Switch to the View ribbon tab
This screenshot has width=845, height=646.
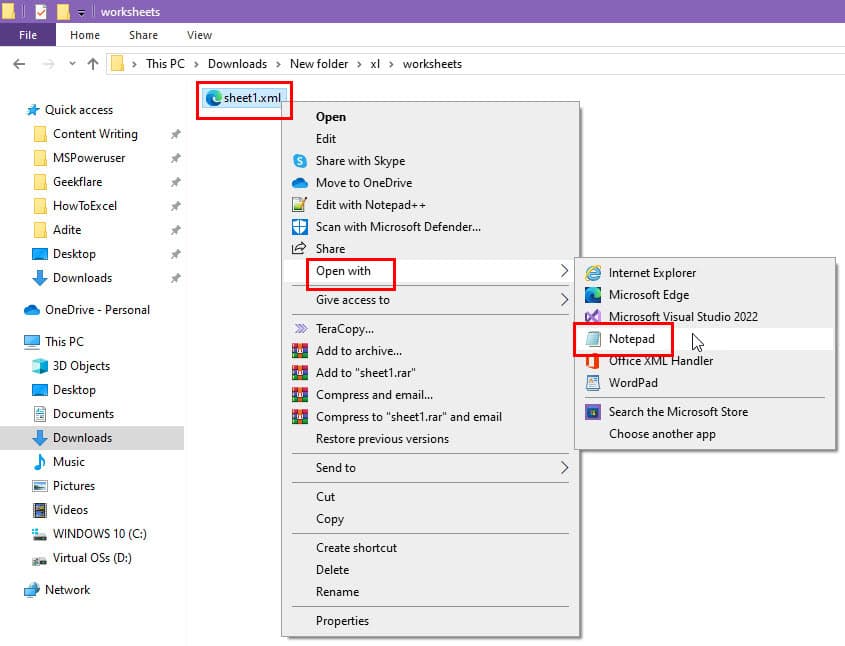click(x=199, y=35)
